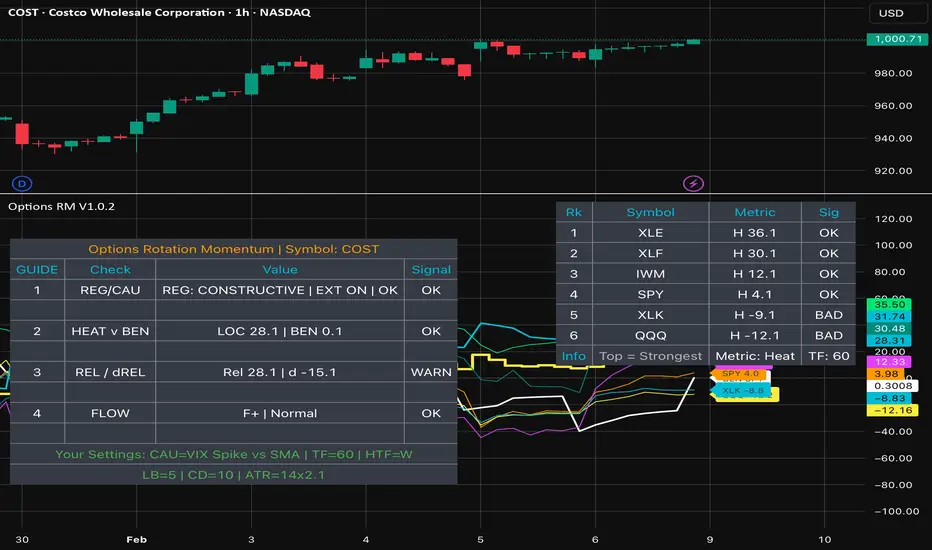Click the H -12.1 metric cell

pos(754,335)
